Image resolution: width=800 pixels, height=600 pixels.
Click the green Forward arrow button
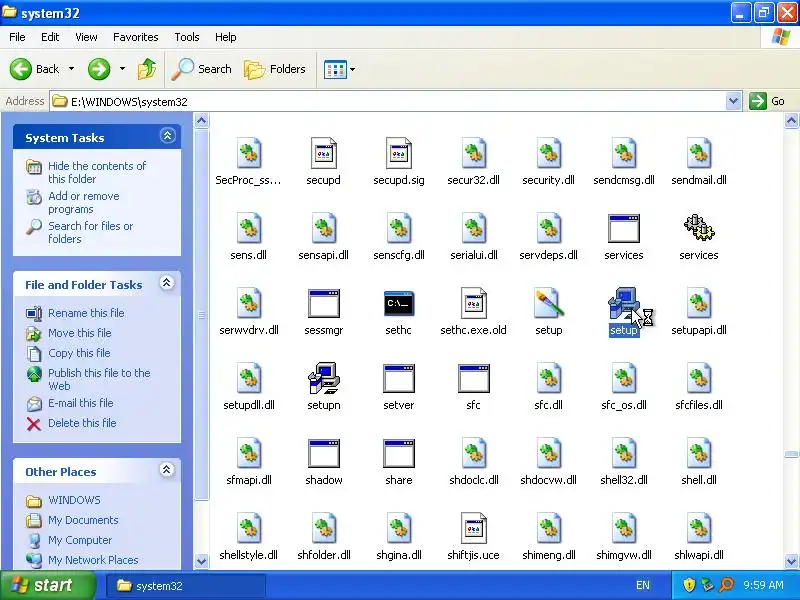[x=99, y=69]
